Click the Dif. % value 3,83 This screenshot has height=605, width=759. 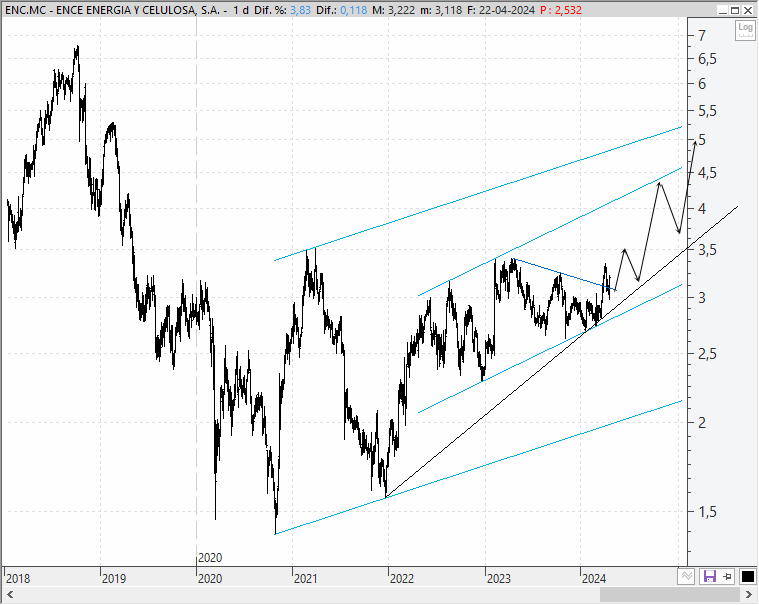tap(301, 10)
